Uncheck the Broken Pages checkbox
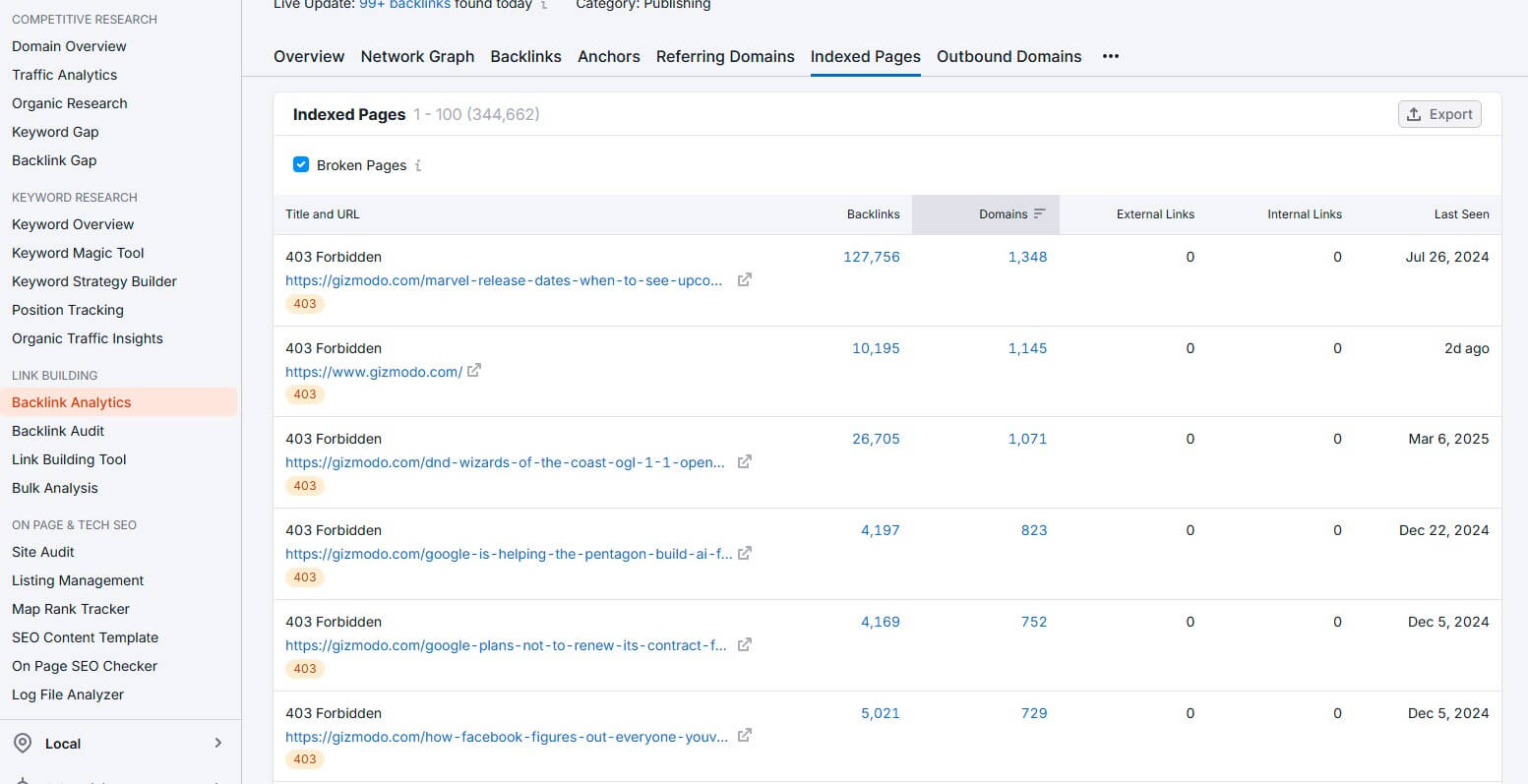Image resolution: width=1528 pixels, height=784 pixels. point(301,164)
